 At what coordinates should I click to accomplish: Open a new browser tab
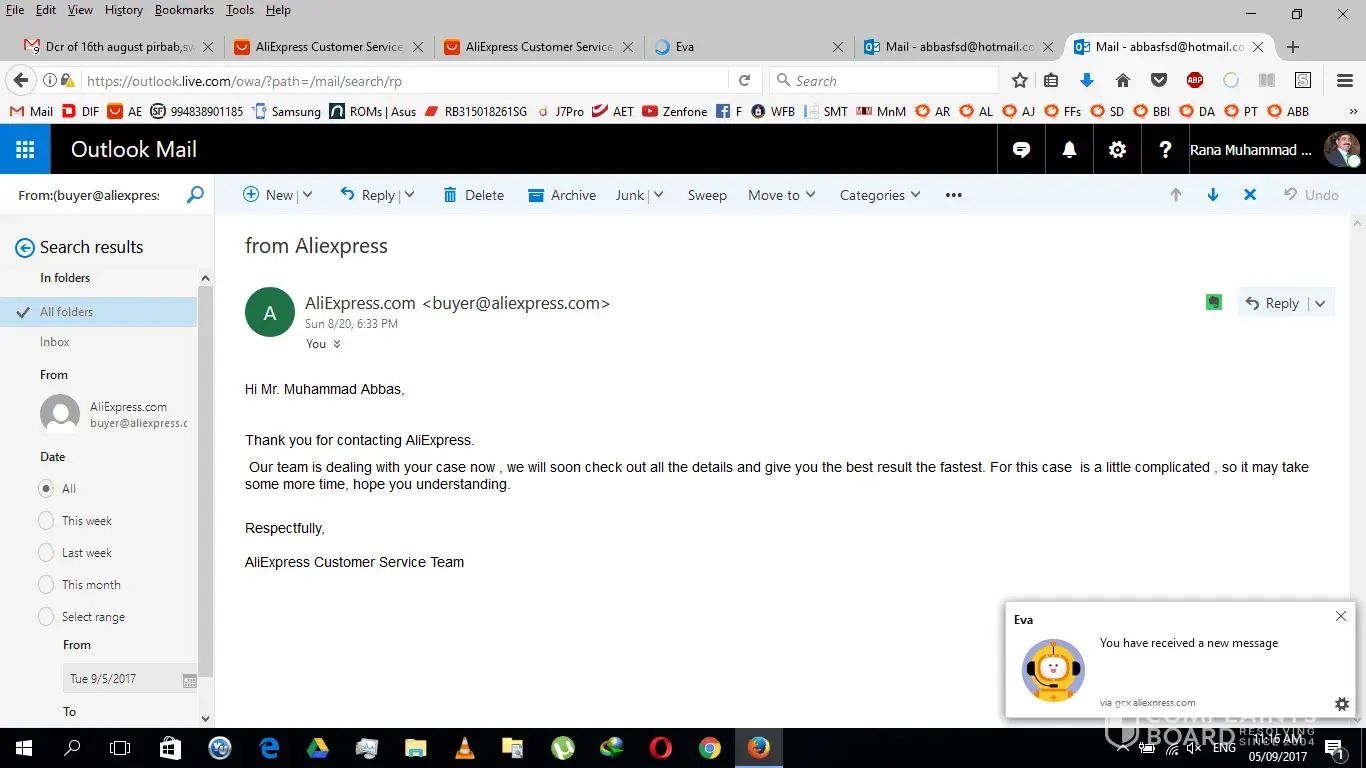pos(1293,47)
